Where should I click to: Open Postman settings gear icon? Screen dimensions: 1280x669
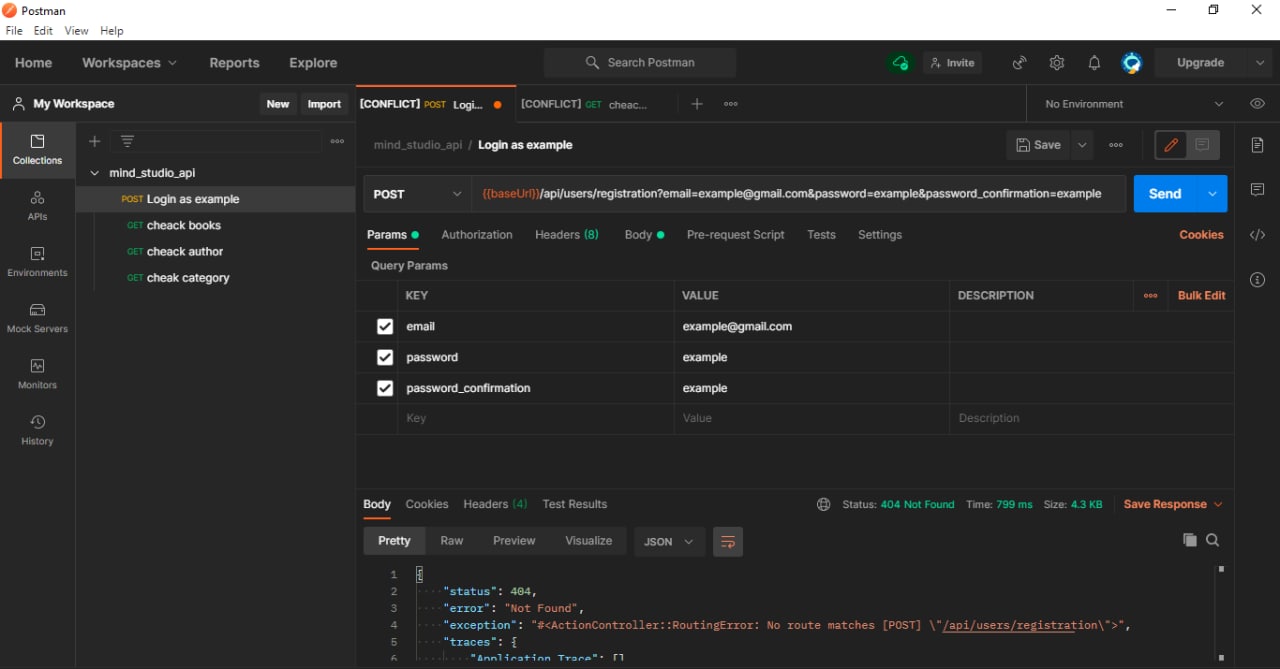(x=1057, y=63)
